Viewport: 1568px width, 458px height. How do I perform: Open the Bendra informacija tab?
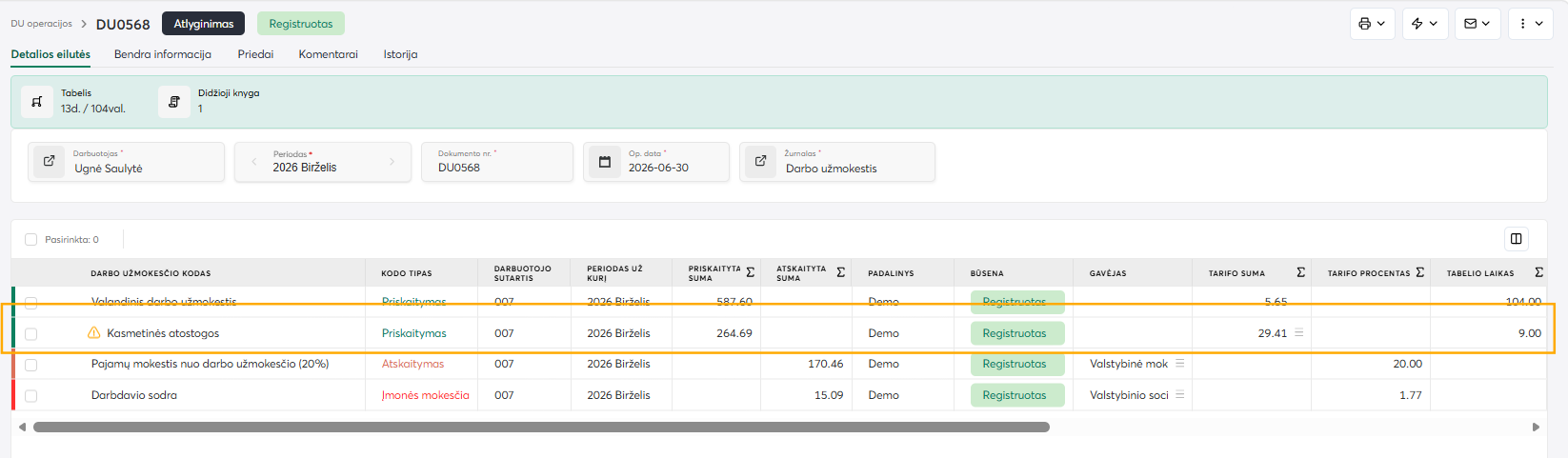[163, 54]
